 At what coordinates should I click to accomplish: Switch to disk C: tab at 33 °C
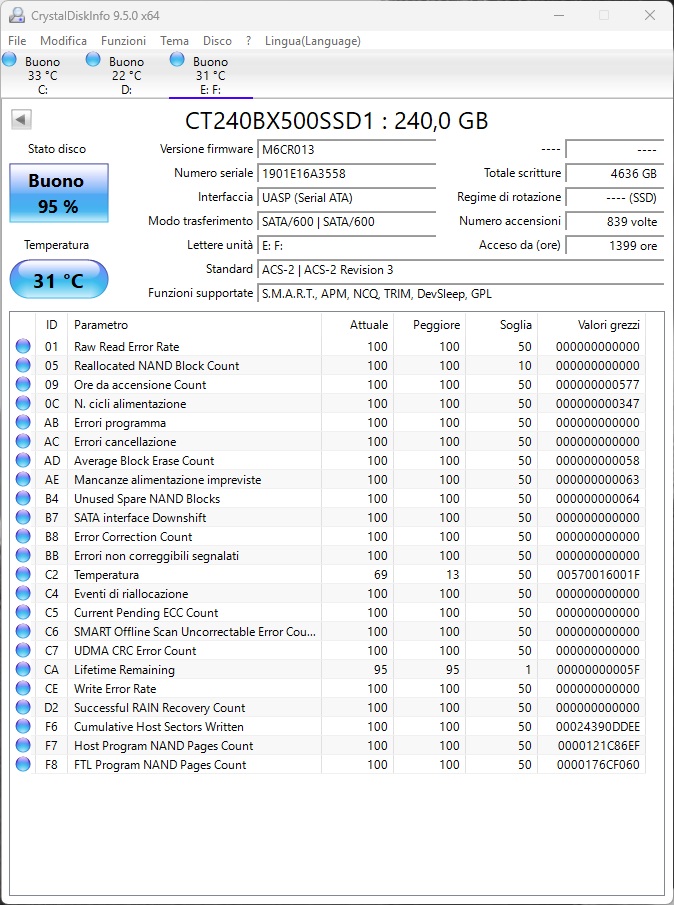[x=43, y=74]
